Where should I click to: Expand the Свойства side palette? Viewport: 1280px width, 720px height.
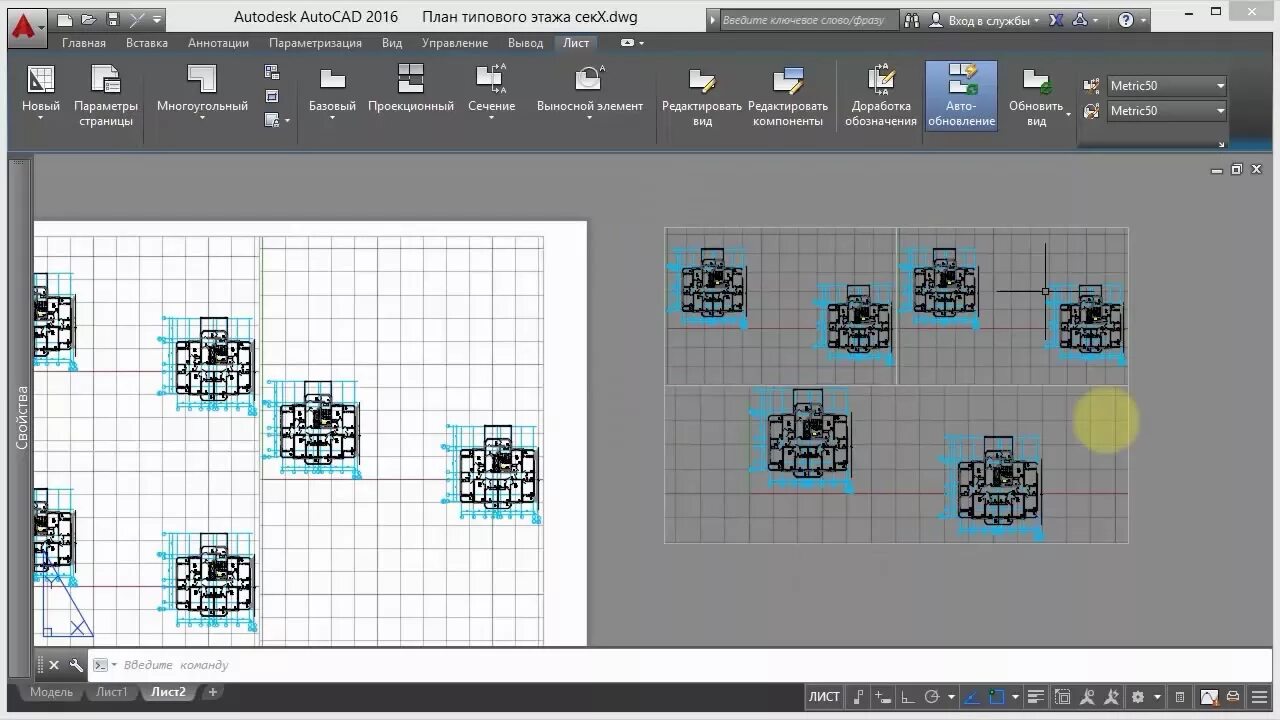(x=21, y=417)
